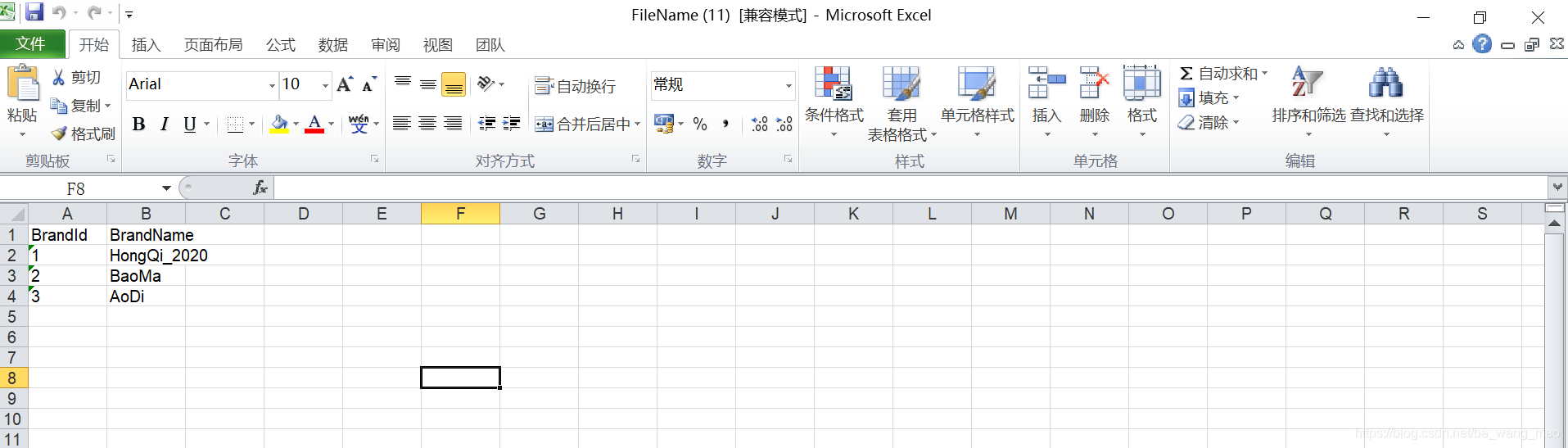Viewport: 1568px width, 448px height.
Task: Click the increase indent icon
Action: tap(512, 124)
